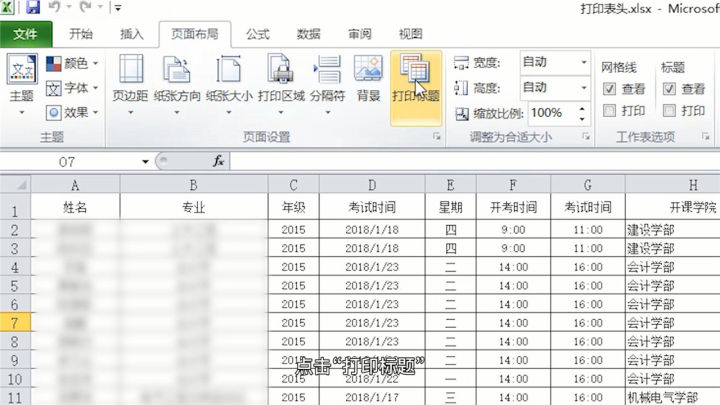Image resolution: width=720 pixels, height=405 pixels.
Task: Open the Name Box dropdown arrow
Action: coord(145,162)
